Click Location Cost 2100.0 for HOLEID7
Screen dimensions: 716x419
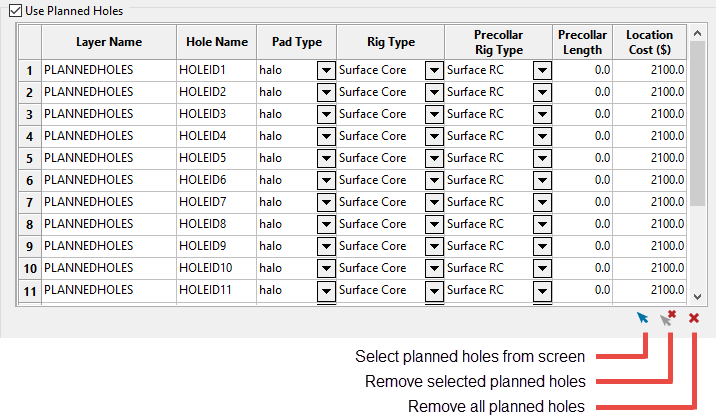pyautogui.click(x=649, y=202)
